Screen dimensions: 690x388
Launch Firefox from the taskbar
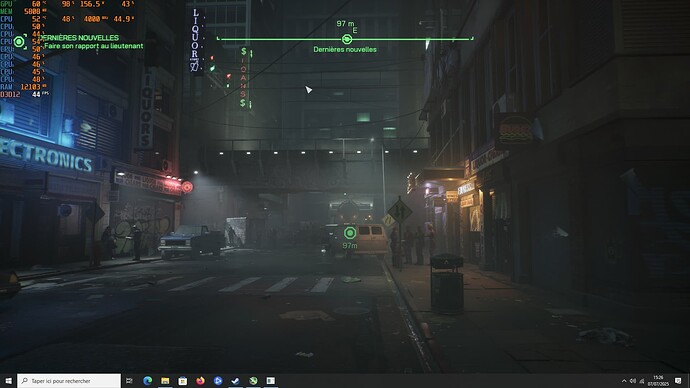[x=200, y=381]
